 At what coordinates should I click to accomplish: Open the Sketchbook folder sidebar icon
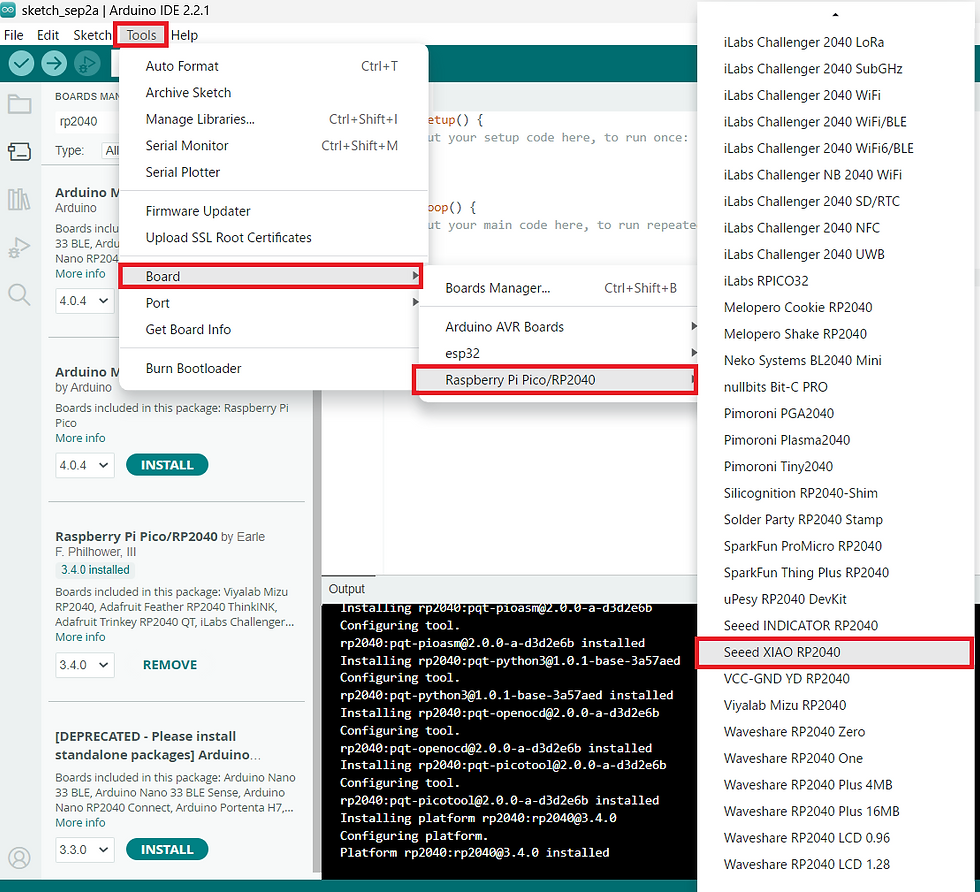tap(19, 104)
